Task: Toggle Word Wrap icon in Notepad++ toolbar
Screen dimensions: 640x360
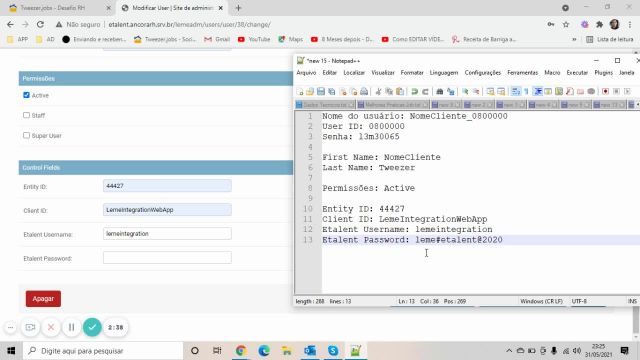Action: (x=516, y=91)
